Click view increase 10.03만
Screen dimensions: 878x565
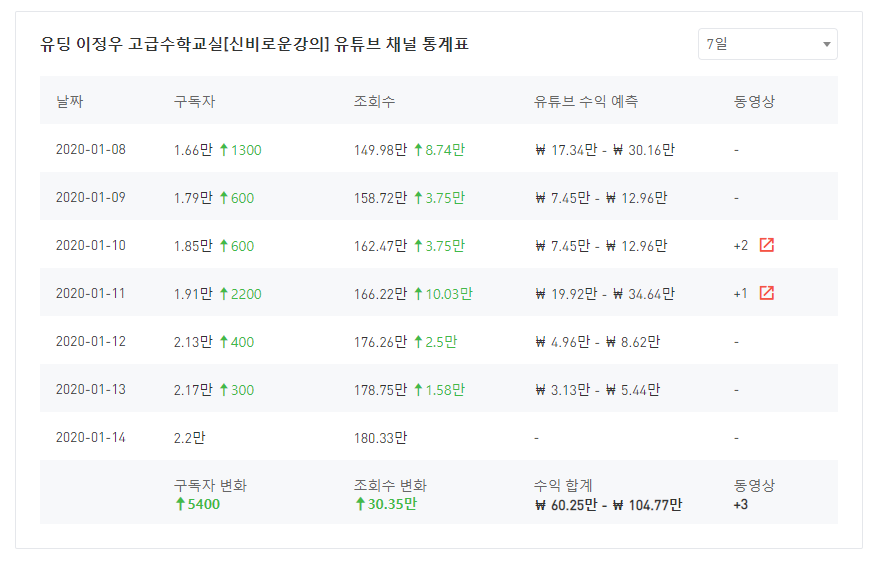point(443,294)
